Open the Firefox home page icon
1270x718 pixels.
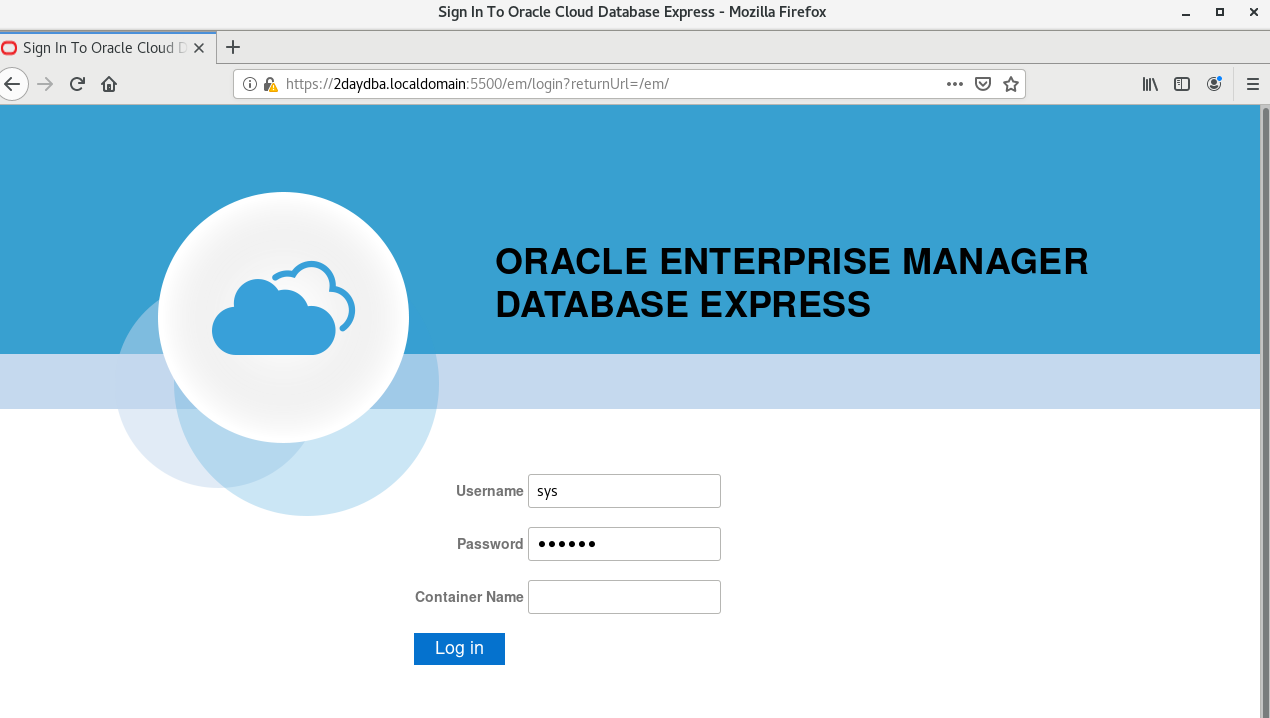[x=109, y=84]
